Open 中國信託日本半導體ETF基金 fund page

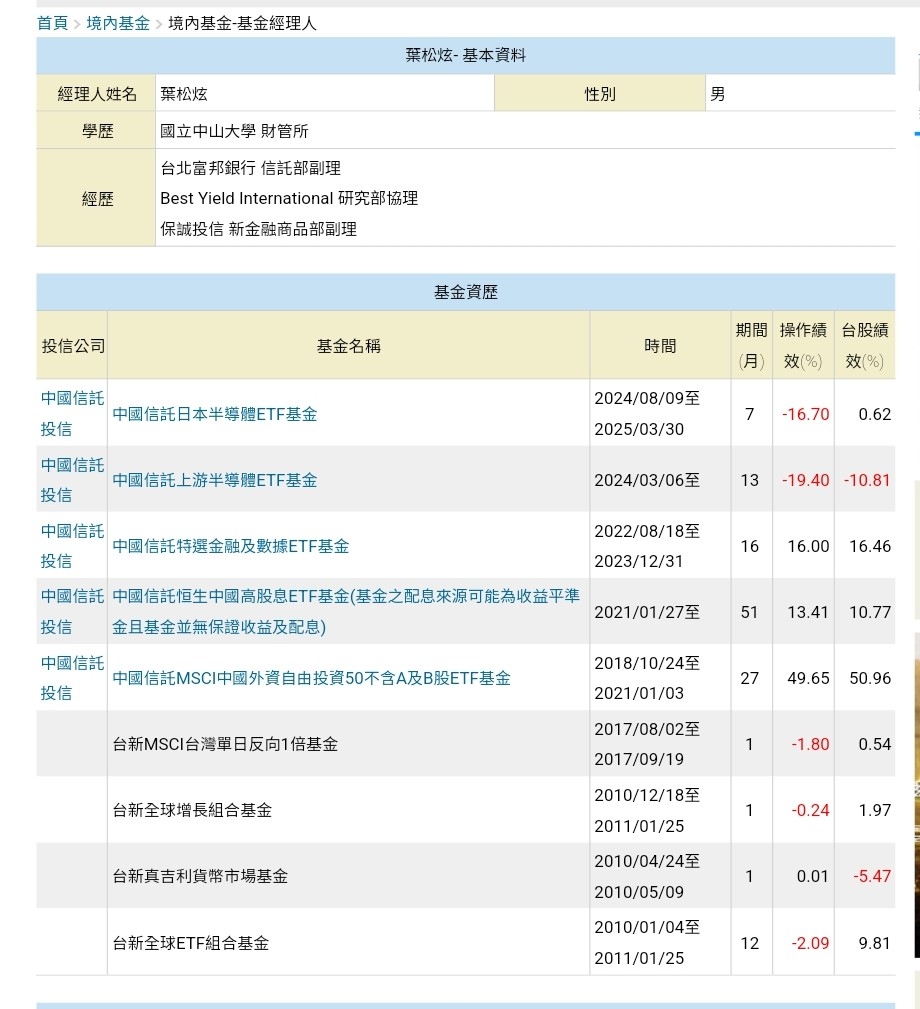click(214, 414)
